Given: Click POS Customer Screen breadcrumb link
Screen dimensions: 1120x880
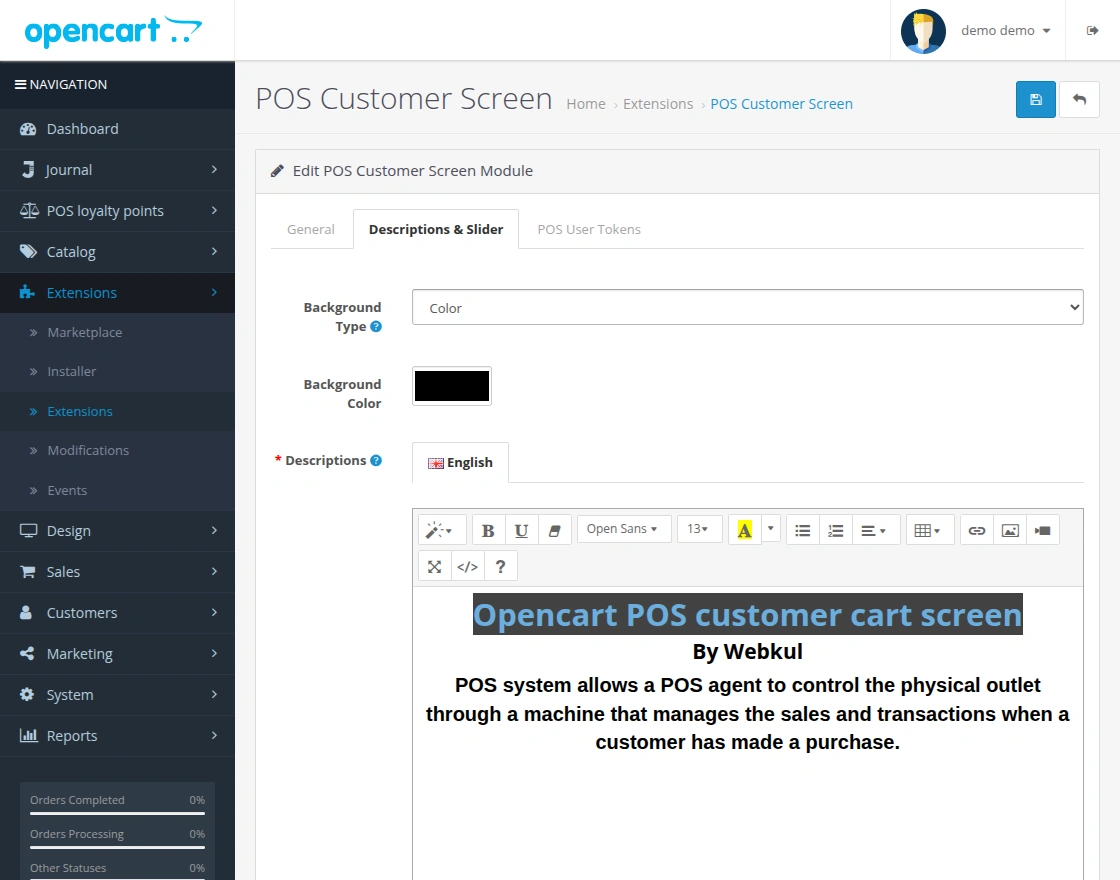Looking at the screenshot, I should [781, 104].
